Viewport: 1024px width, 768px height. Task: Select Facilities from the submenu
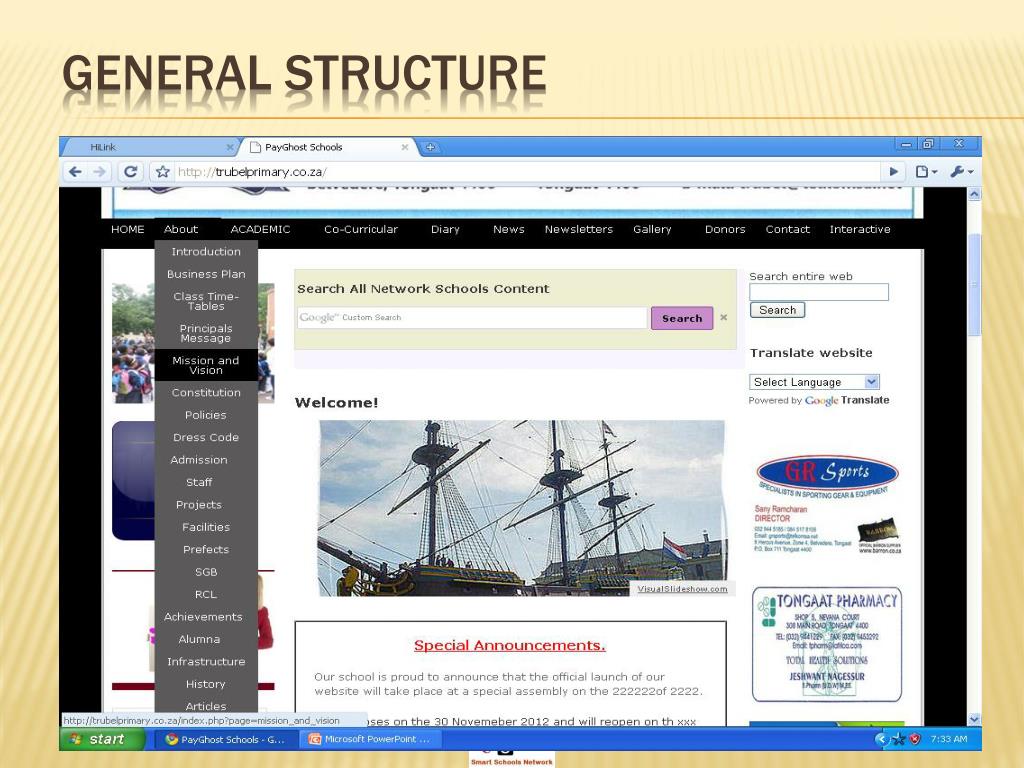point(206,527)
